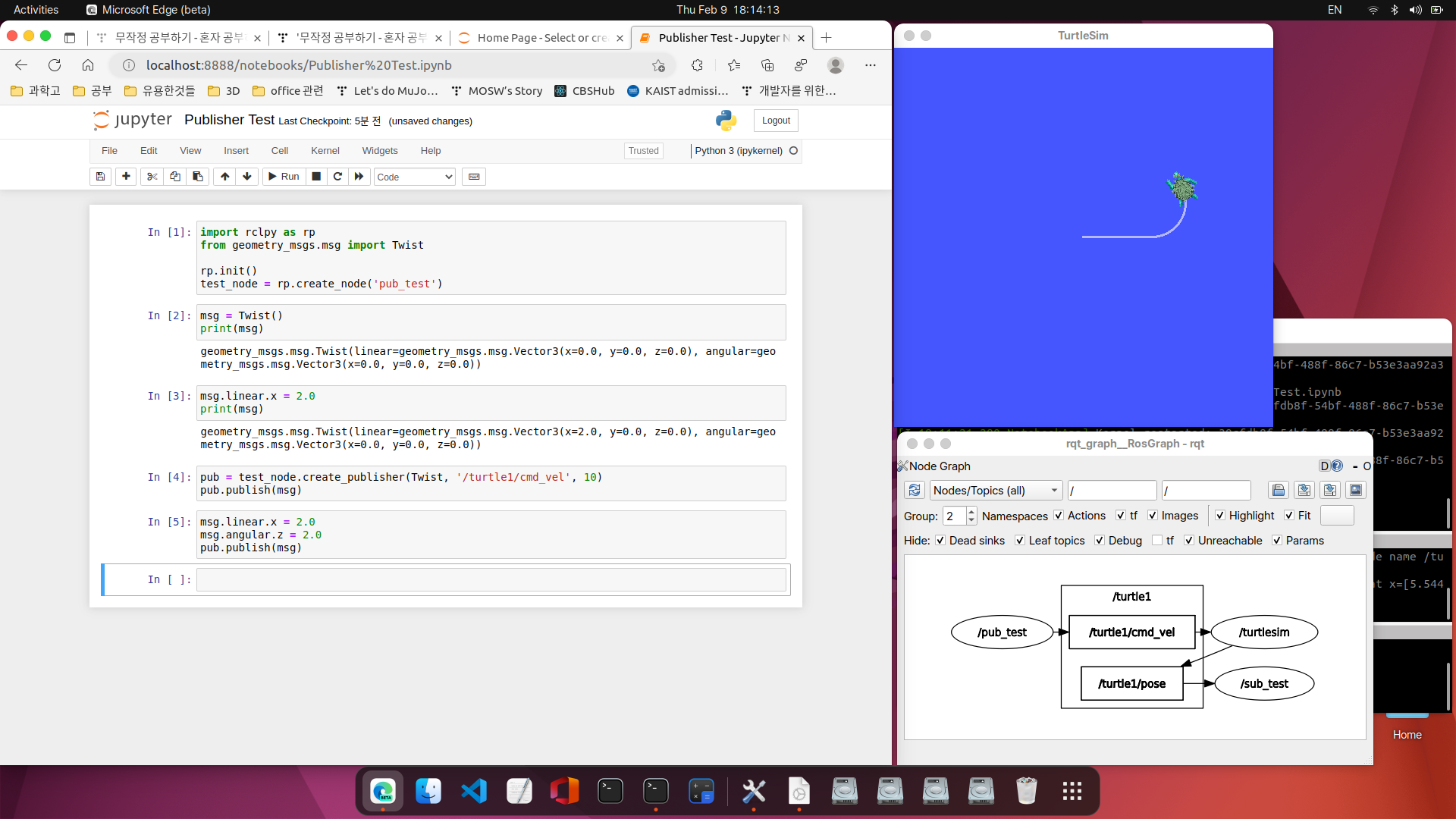
Task: Interrupt the kernel with stop icon
Action: [x=316, y=177]
